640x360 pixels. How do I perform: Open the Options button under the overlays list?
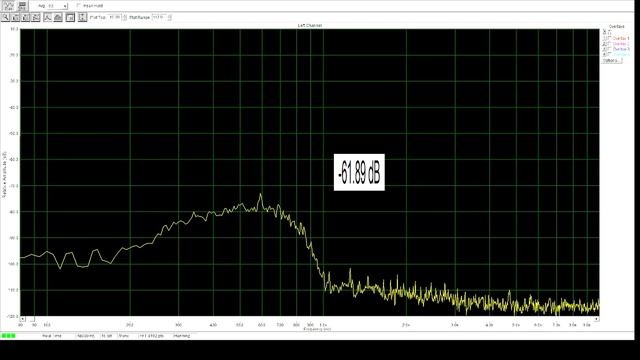(612, 60)
